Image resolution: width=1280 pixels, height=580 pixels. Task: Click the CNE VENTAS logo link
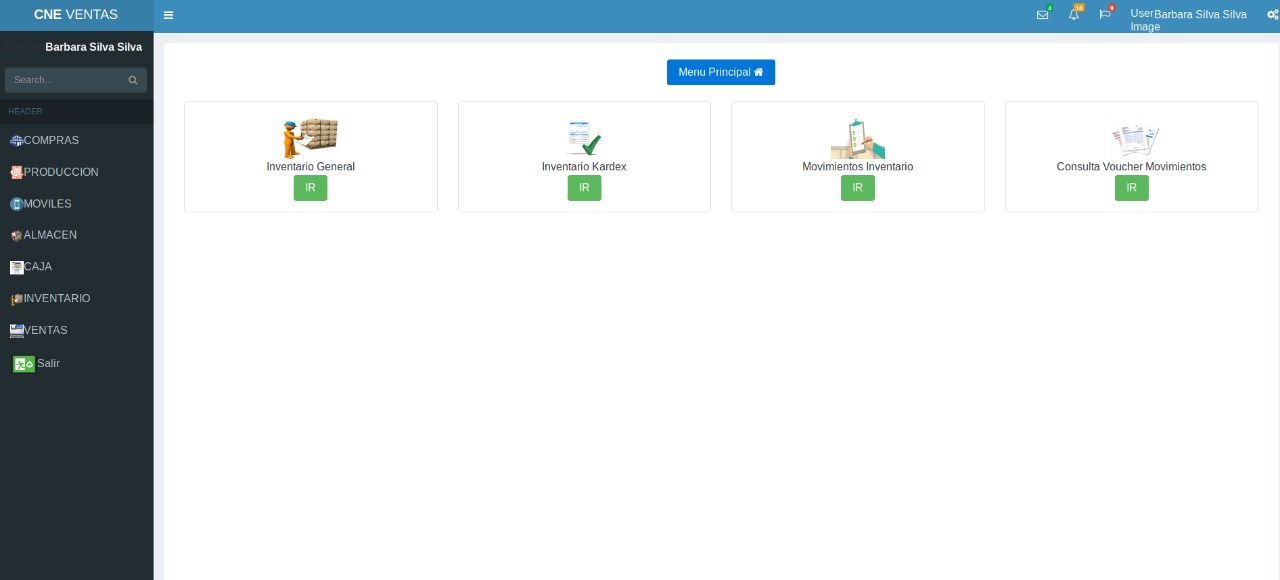(76, 15)
